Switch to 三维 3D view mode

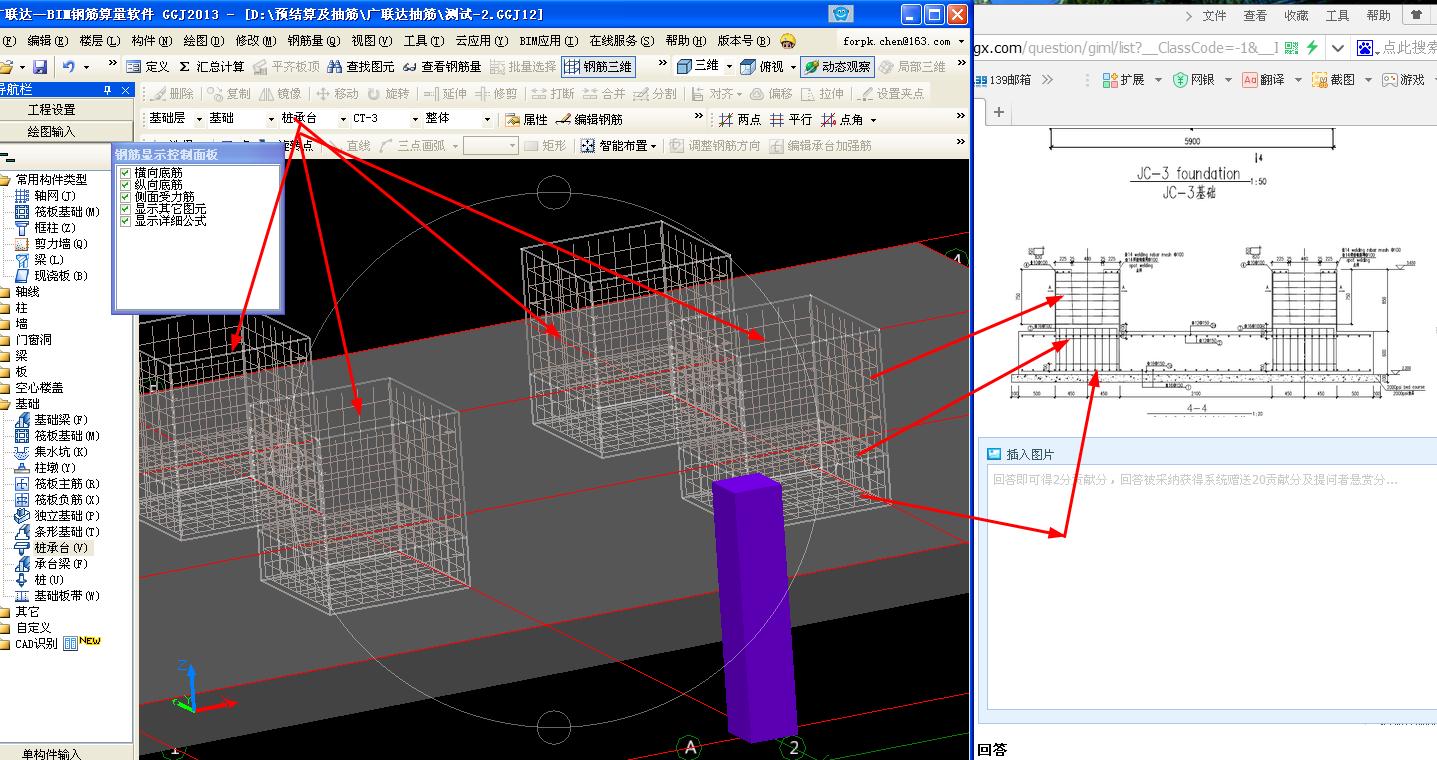click(698, 67)
